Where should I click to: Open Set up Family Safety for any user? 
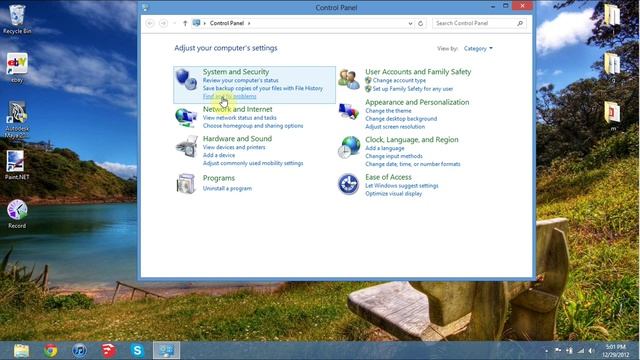click(x=413, y=89)
